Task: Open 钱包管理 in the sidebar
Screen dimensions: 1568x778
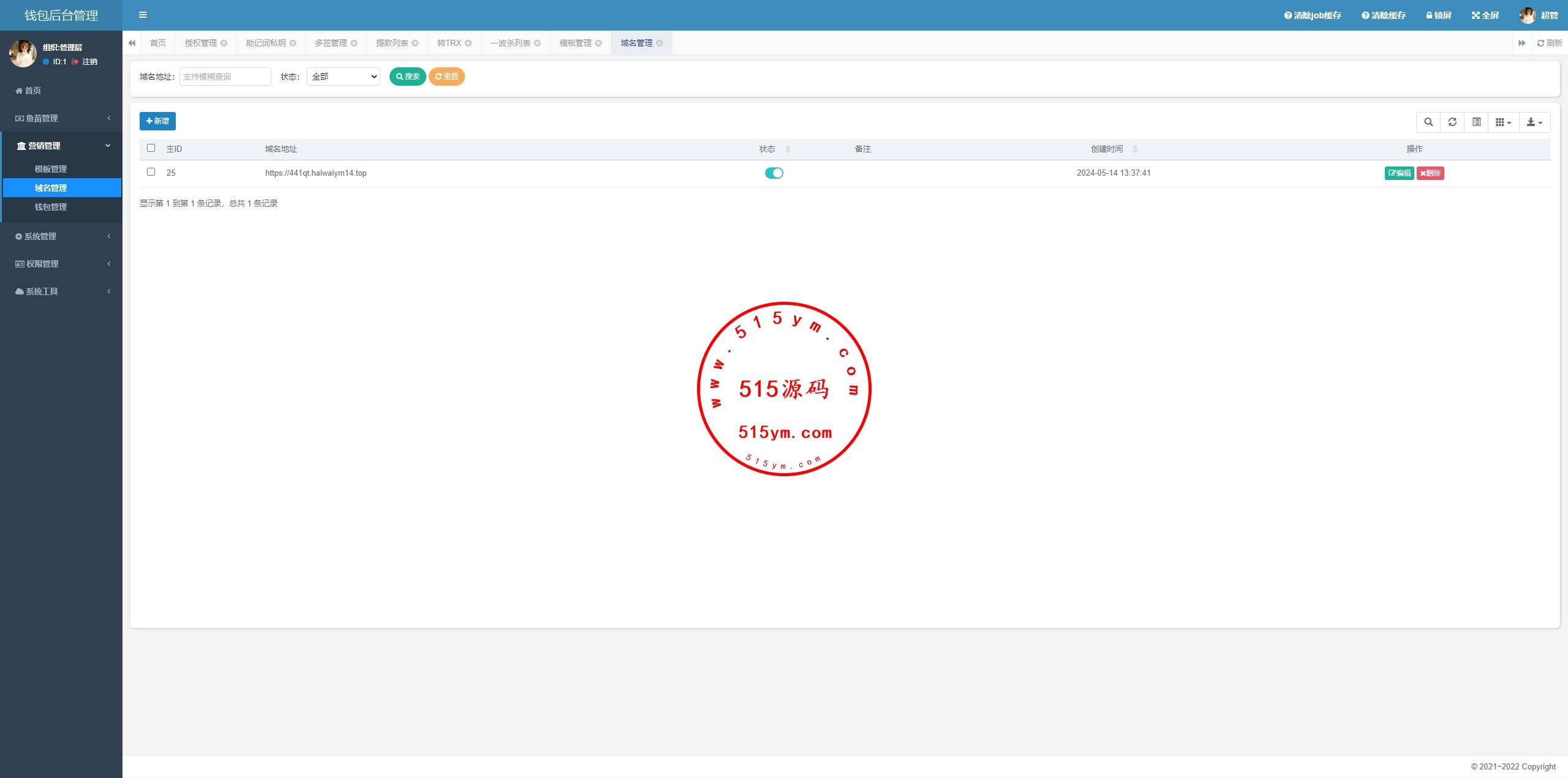Action: (51, 207)
